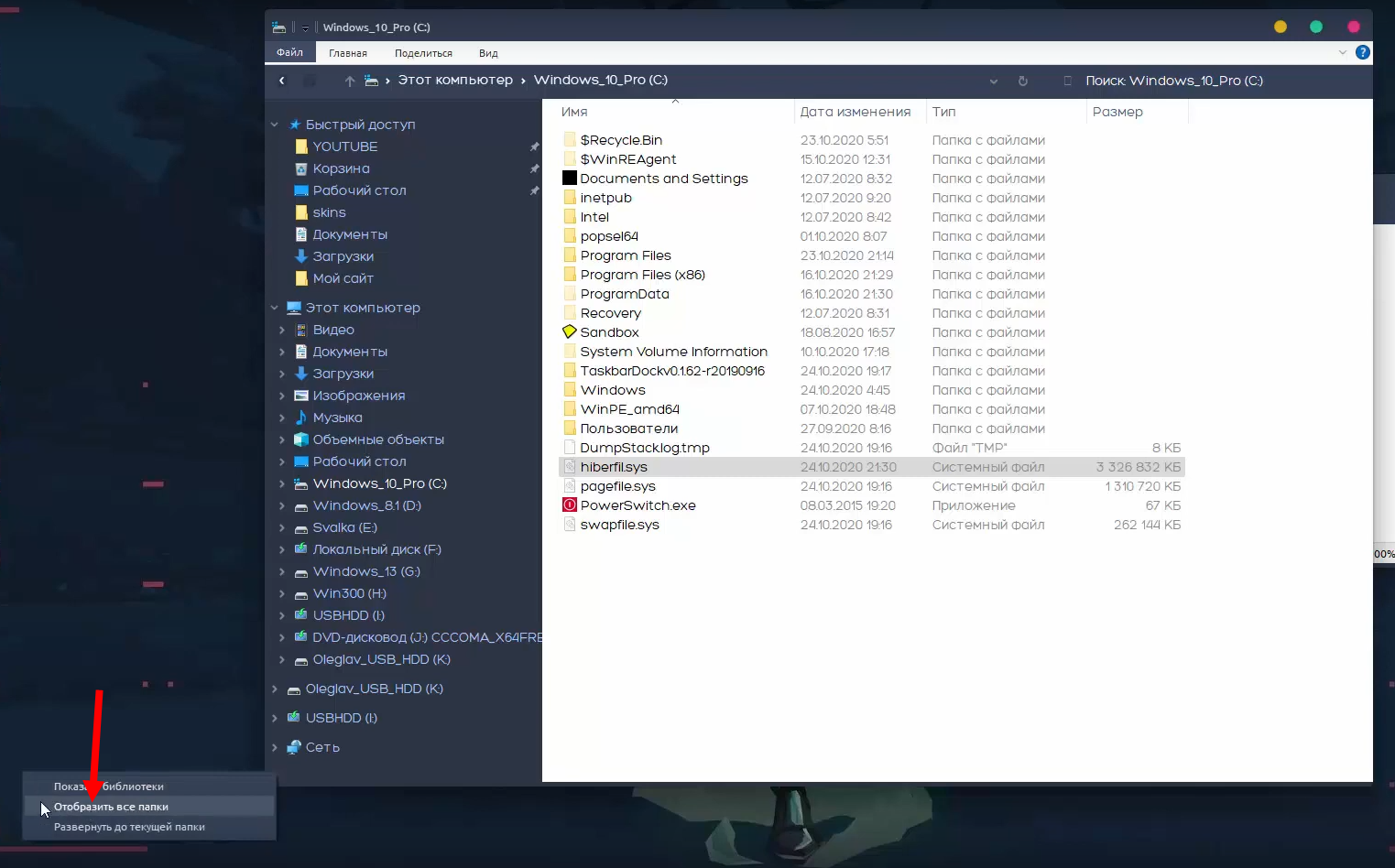Select the Пользователи folder
Screen dimensions: 1395x868
pos(629,429)
